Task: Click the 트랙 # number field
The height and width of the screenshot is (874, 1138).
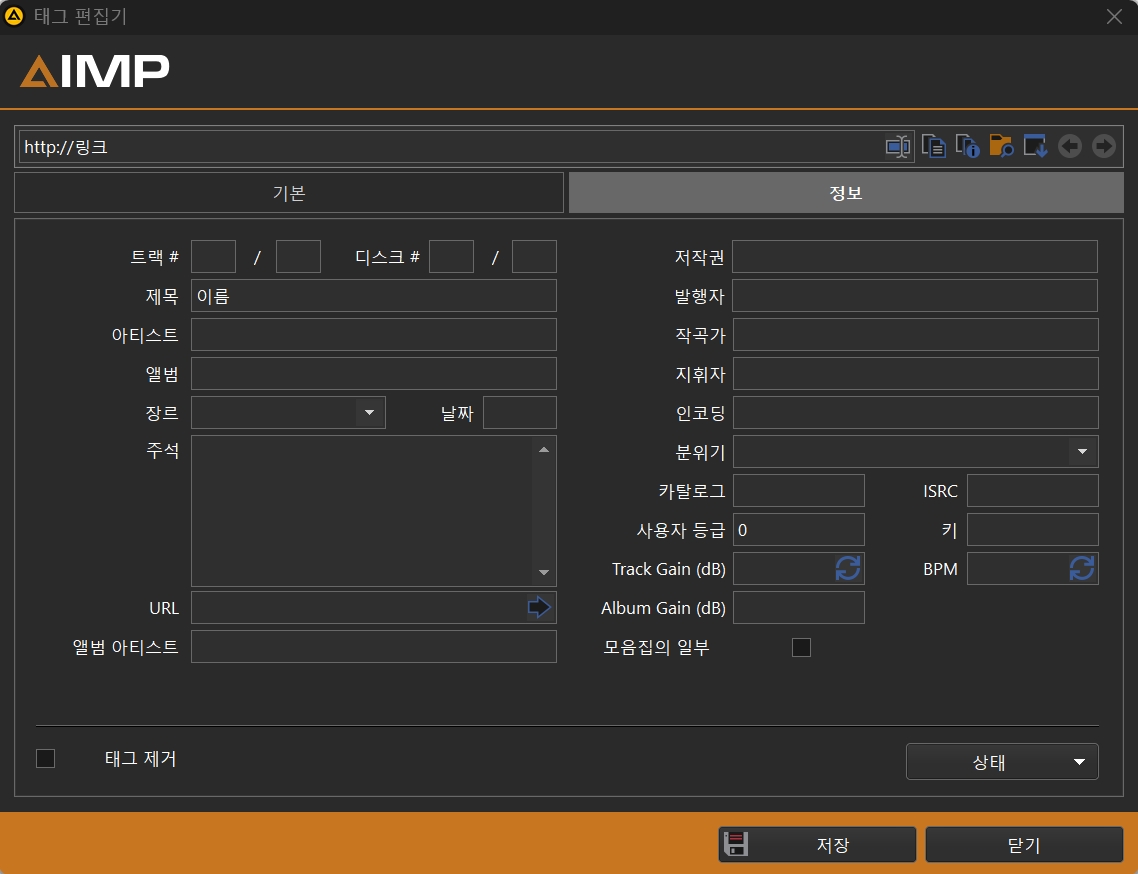Action: [x=213, y=256]
